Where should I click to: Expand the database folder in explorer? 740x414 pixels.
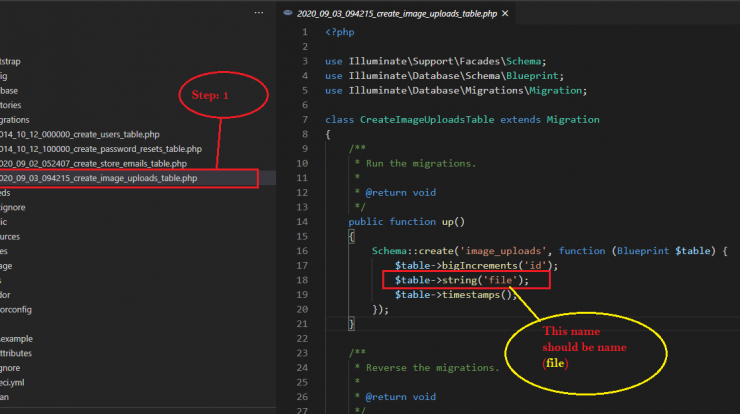click(9, 91)
